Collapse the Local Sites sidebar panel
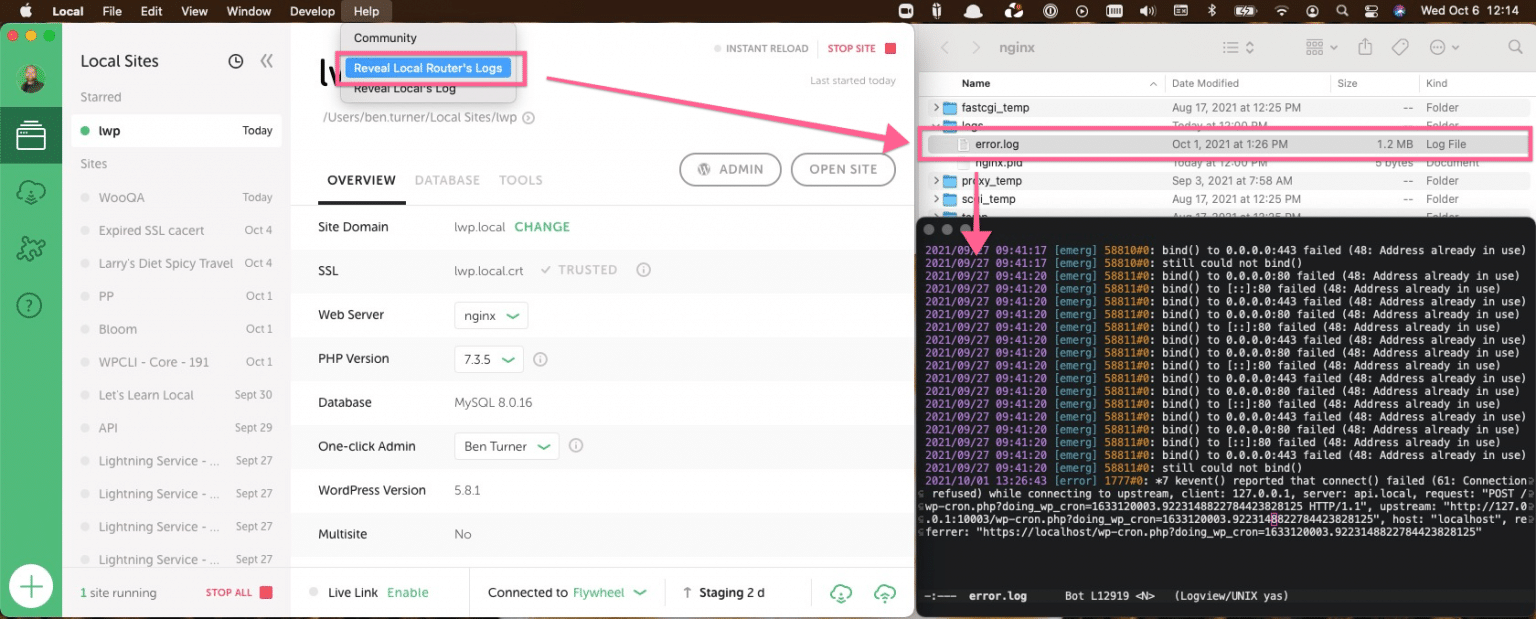1536x619 pixels. (x=266, y=61)
